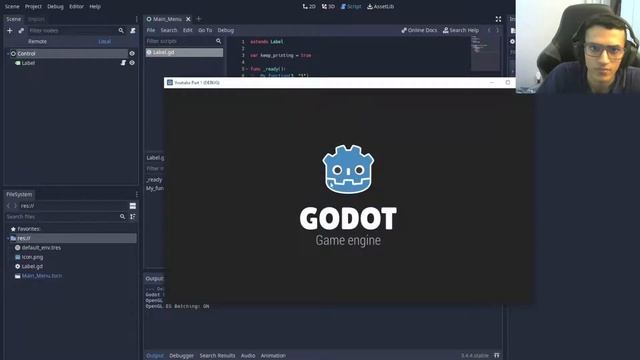Screen dimensions: 640x360
Task: Attach script icon beside Filter nodes
Action: tap(133, 31)
